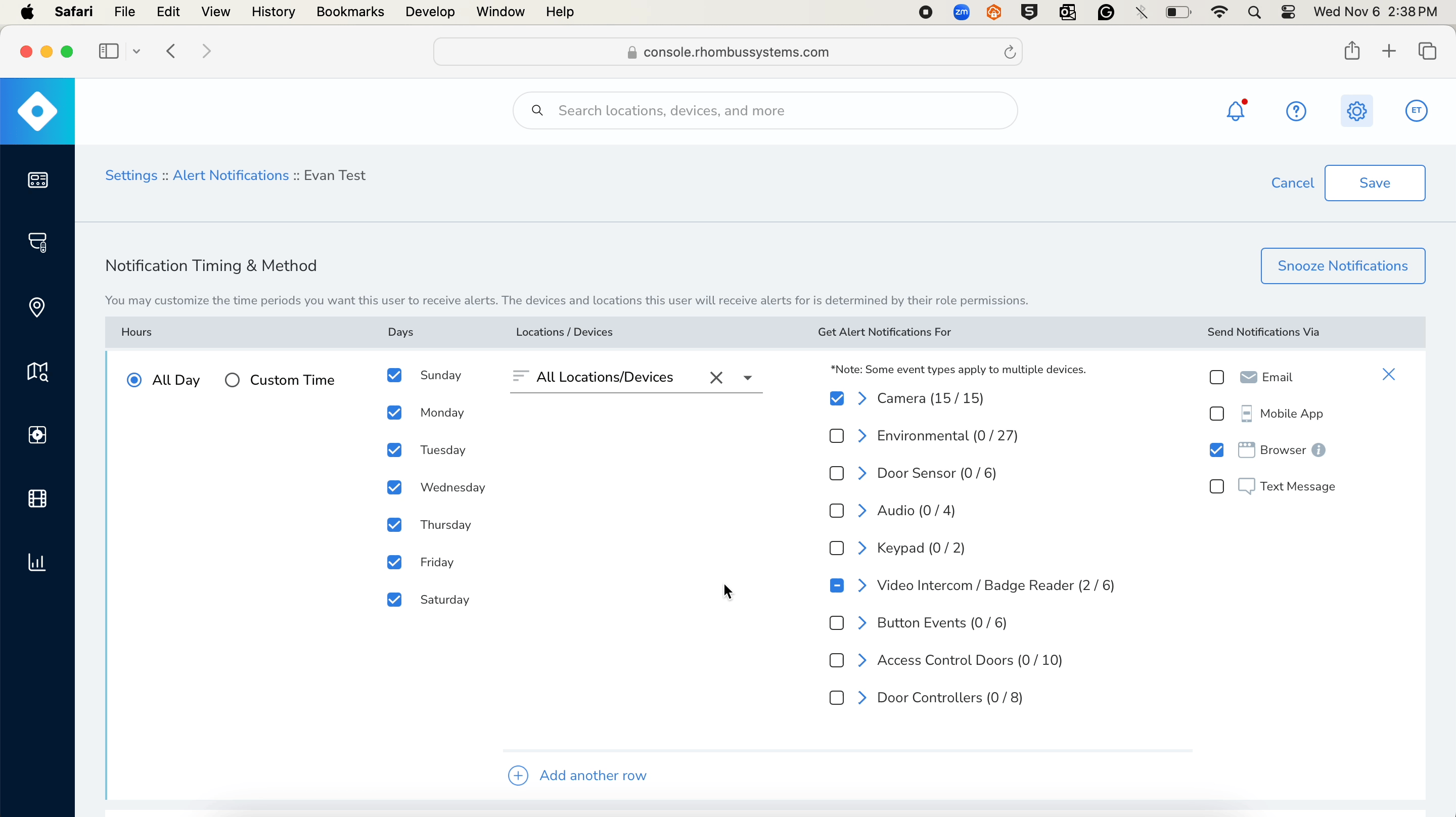Screen dimensions: 1456x817
Task: Open the ET user profile avatar
Action: (1417, 111)
